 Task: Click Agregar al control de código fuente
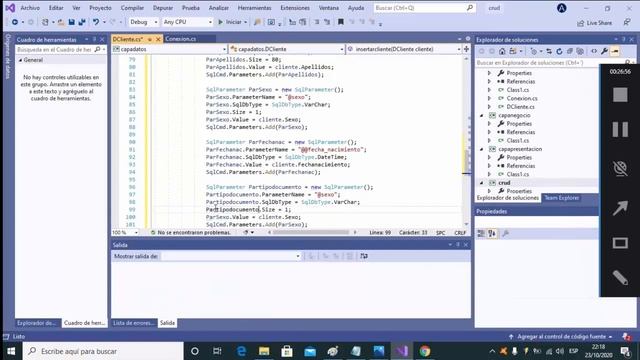(562, 337)
